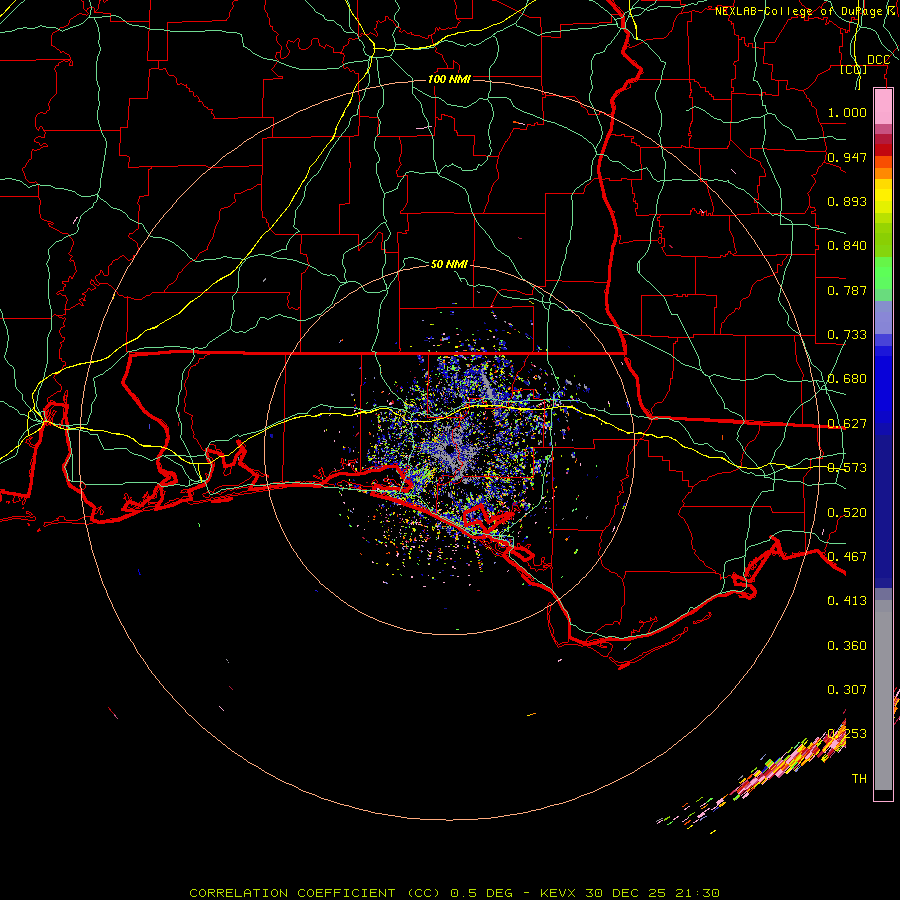This screenshot has height=900, width=900.
Task: Select the 0.893 legend value
Action: (847, 201)
